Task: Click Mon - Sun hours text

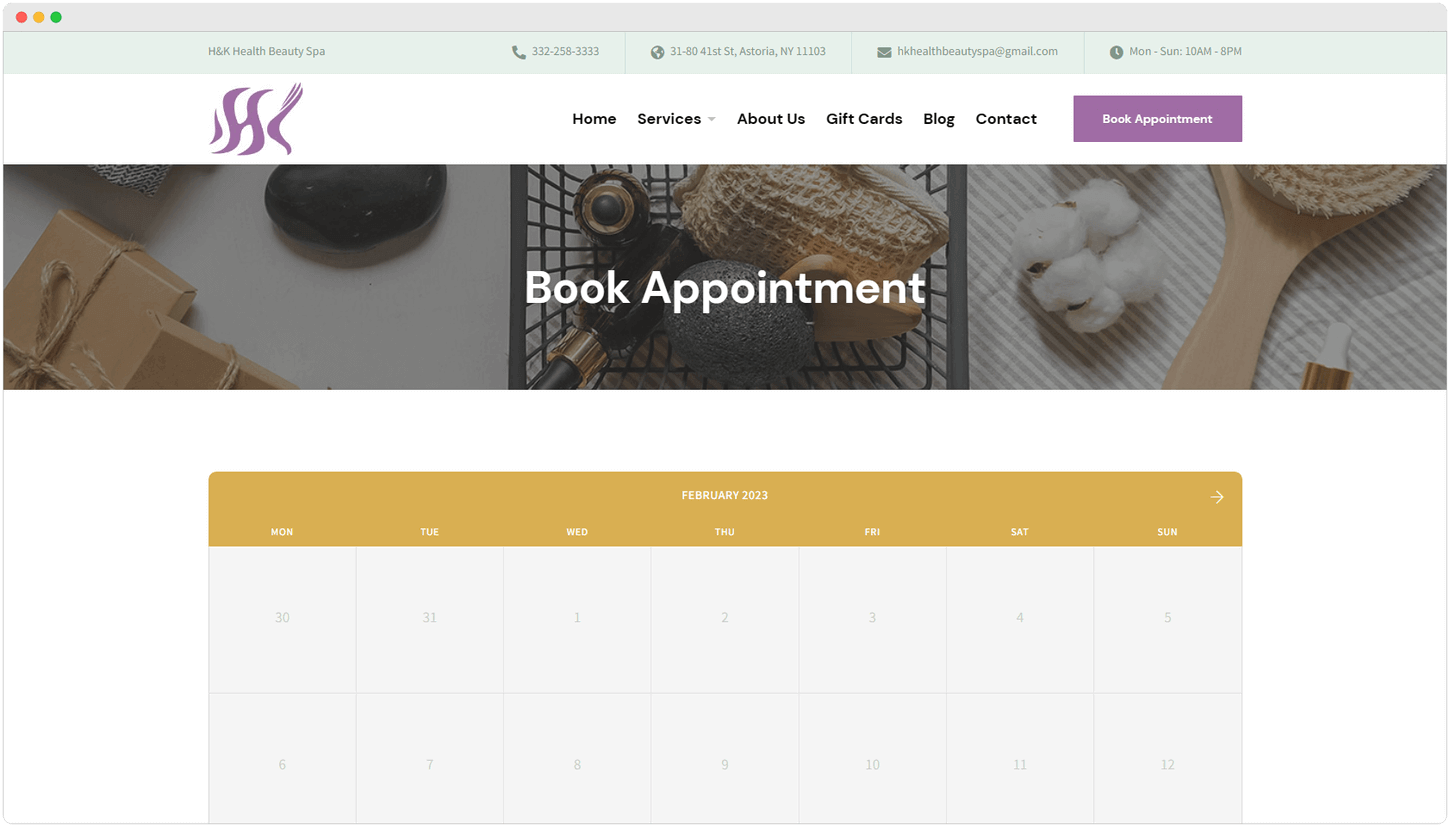Action: click(x=1185, y=51)
